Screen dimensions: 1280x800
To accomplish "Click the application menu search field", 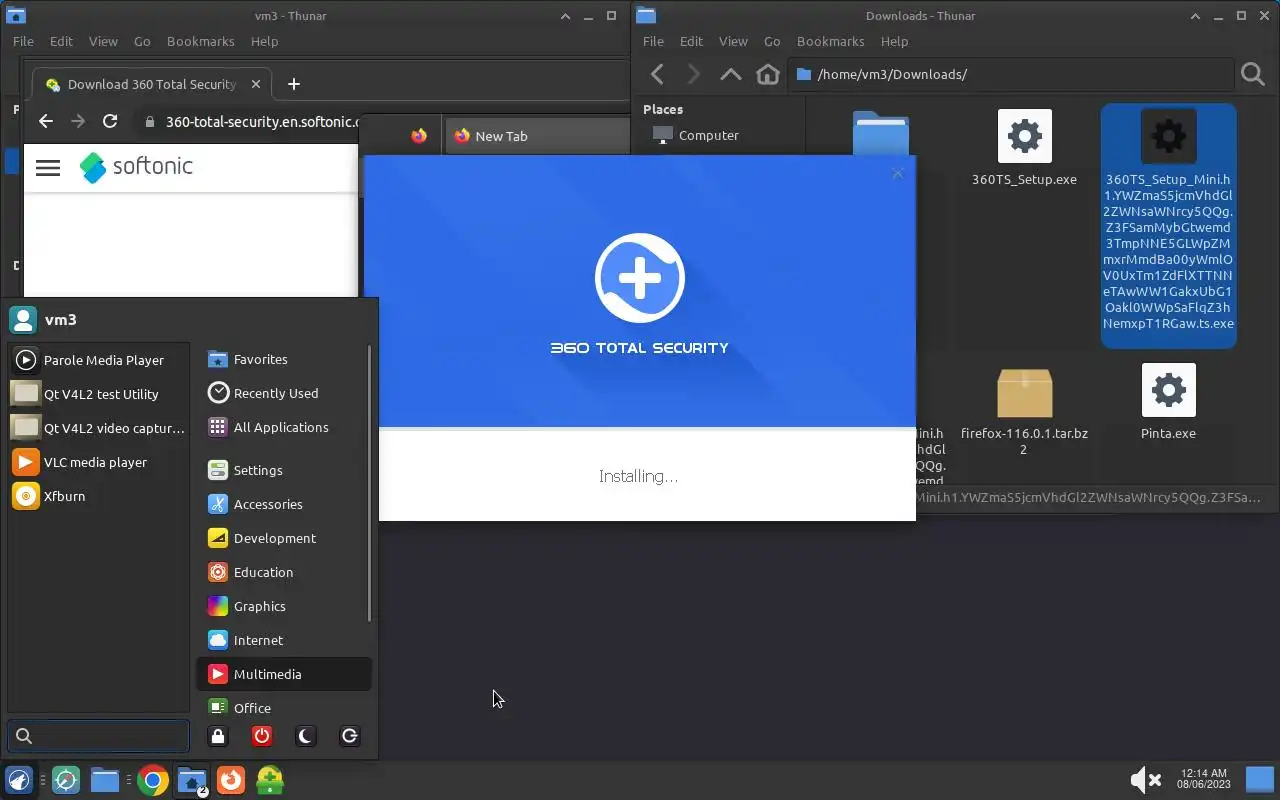I will coord(98,736).
